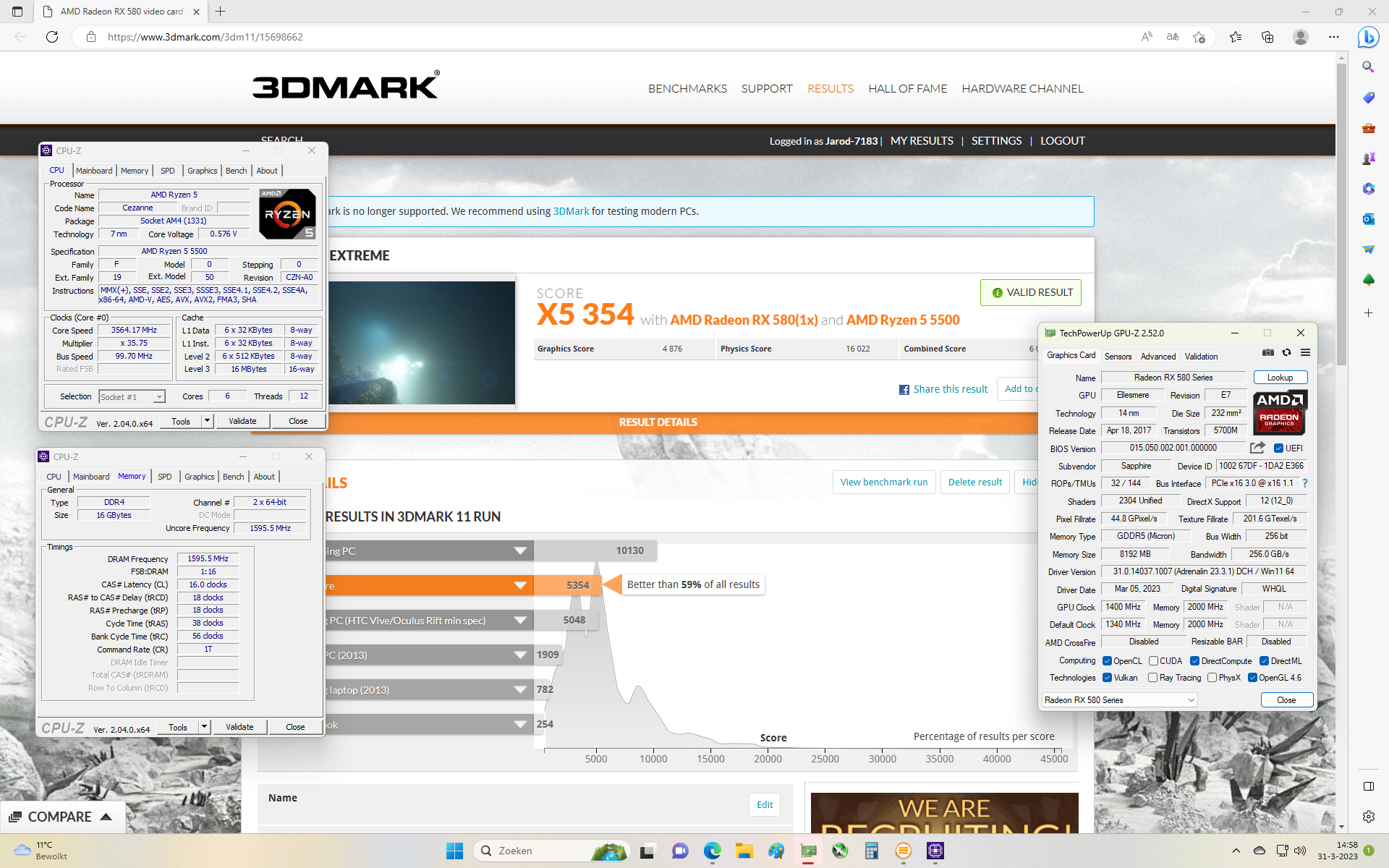Open the SPD tab in CPU window

[x=168, y=171]
